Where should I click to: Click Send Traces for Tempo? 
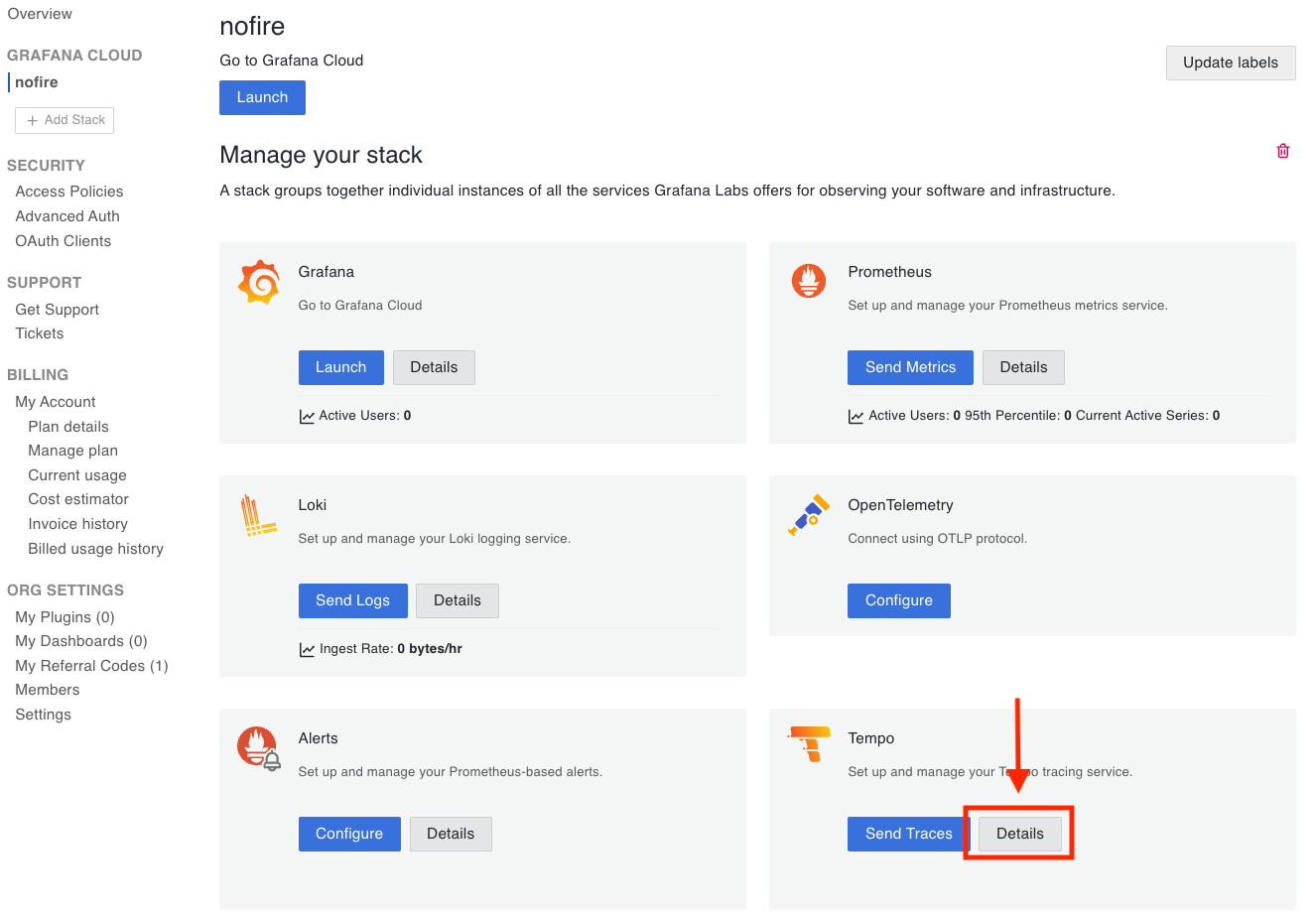pos(908,834)
